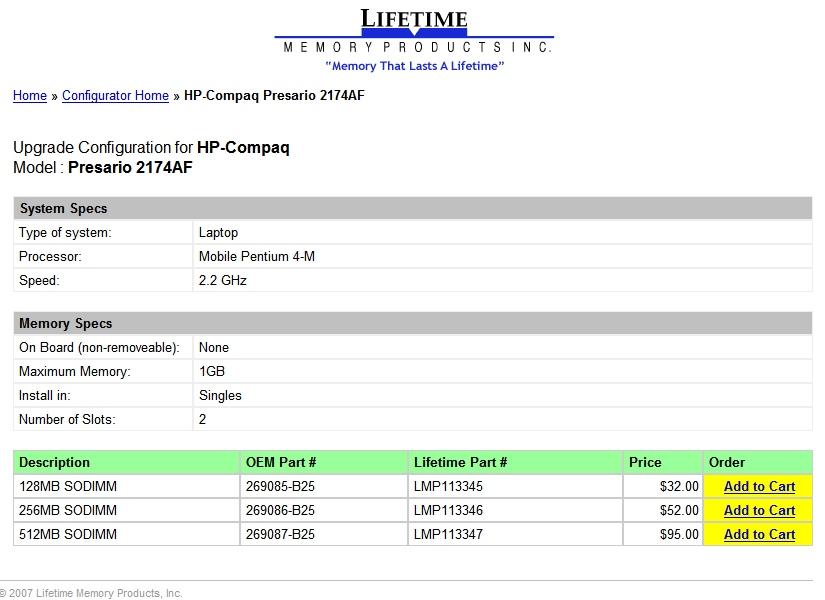The height and width of the screenshot is (600, 825).
Task: Click the Memory That Lasts A Lifetime tagline
Action: [x=415, y=66]
